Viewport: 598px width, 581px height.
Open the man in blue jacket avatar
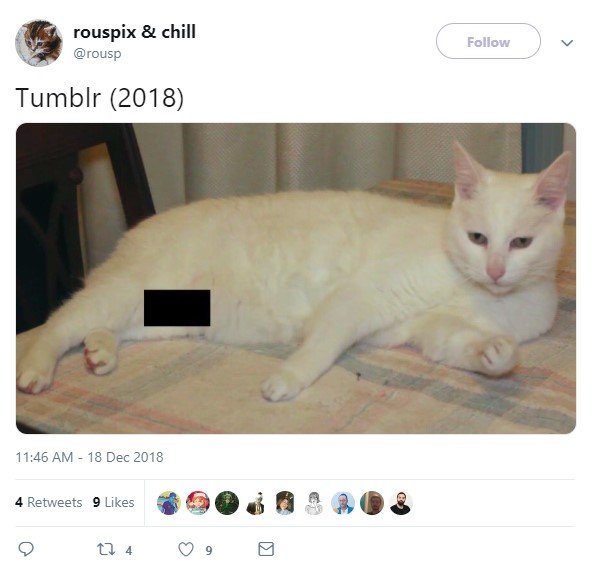click(x=343, y=503)
